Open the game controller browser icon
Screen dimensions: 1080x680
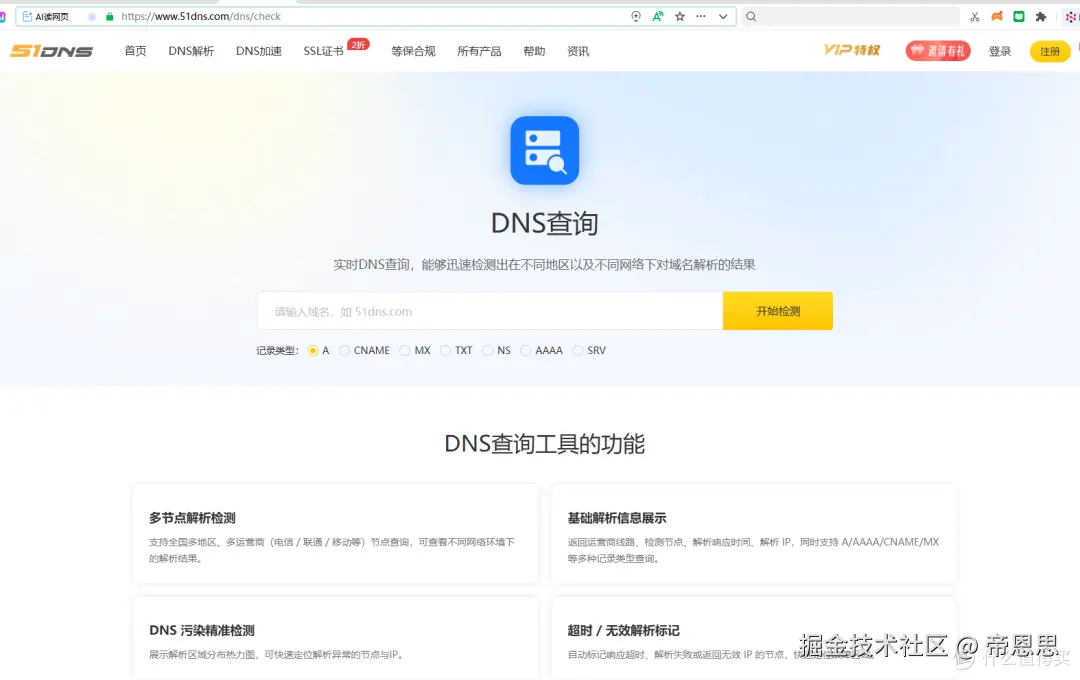click(x=998, y=16)
